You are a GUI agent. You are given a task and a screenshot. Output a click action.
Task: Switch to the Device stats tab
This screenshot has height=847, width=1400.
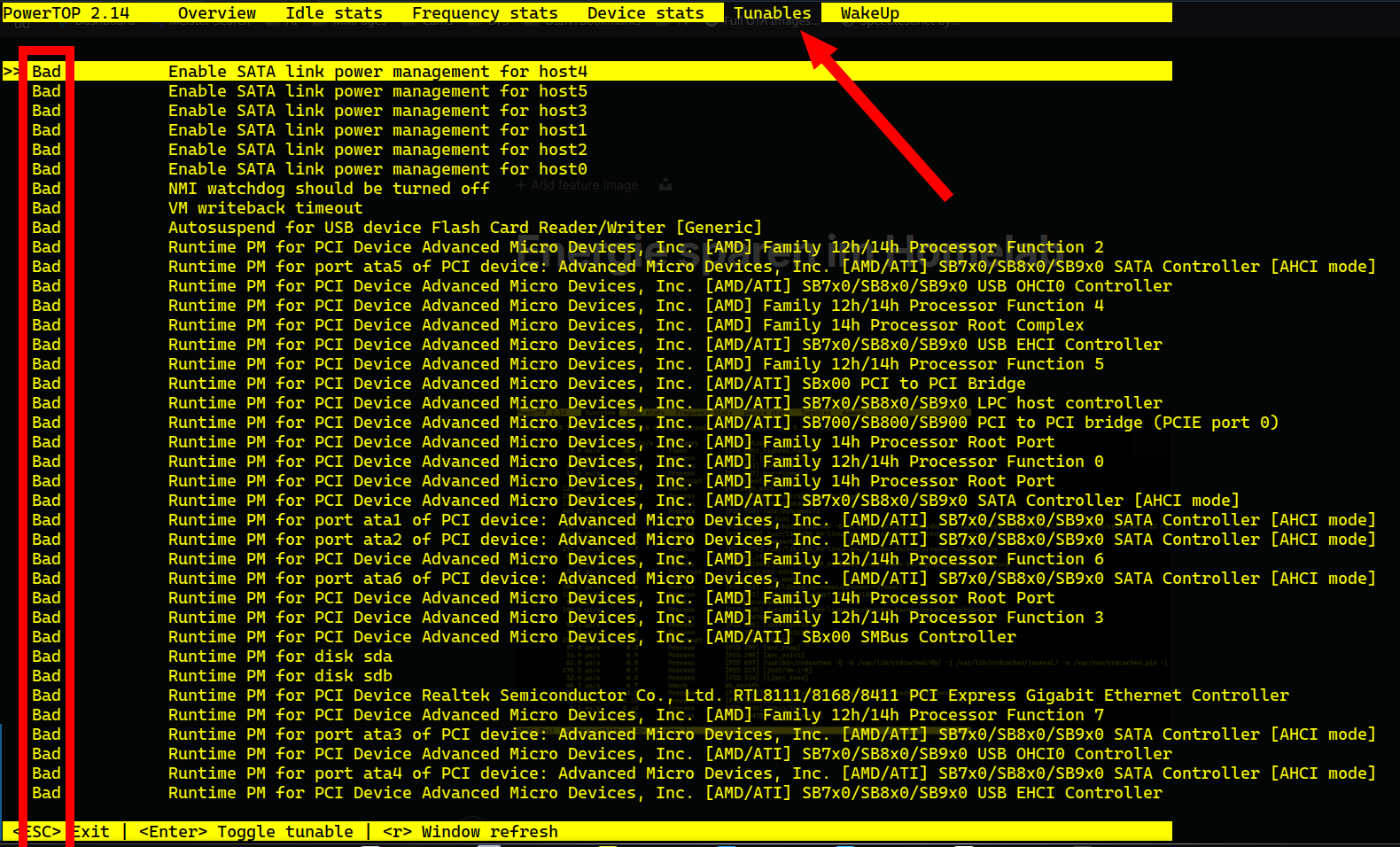(x=645, y=13)
